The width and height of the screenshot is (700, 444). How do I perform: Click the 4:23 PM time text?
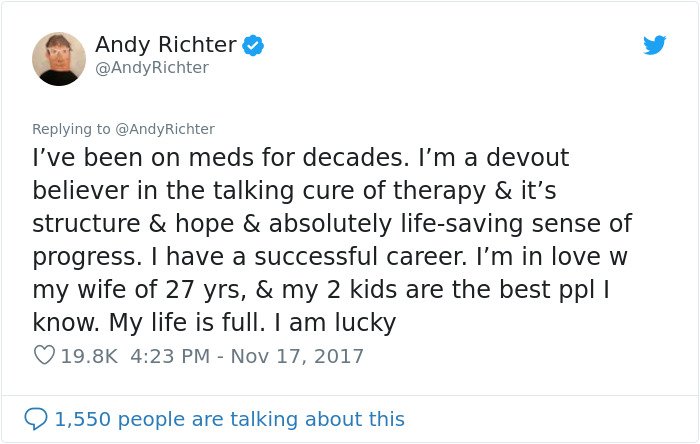point(170,356)
